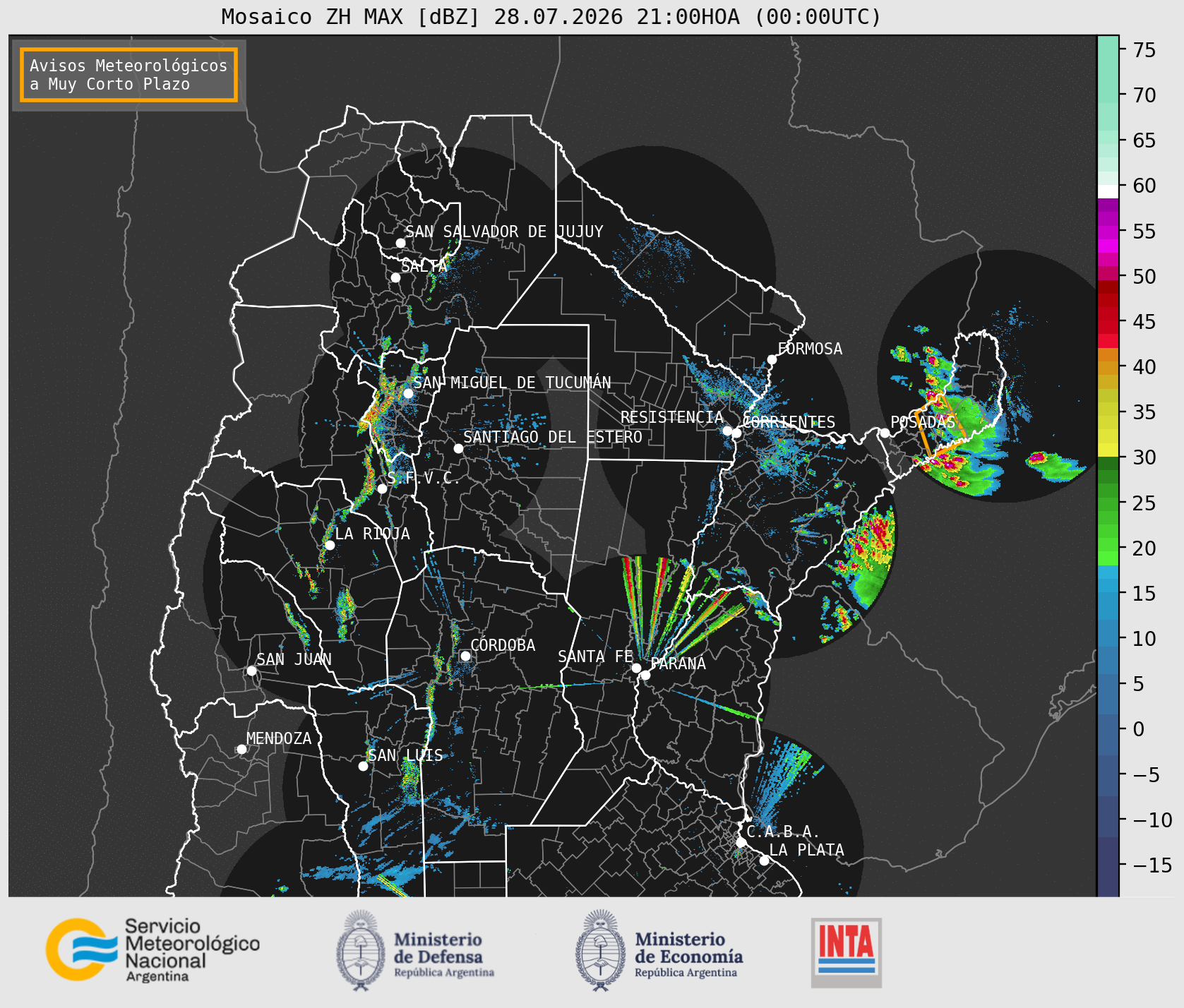Click the Formosa city marker dot

point(772,359)
